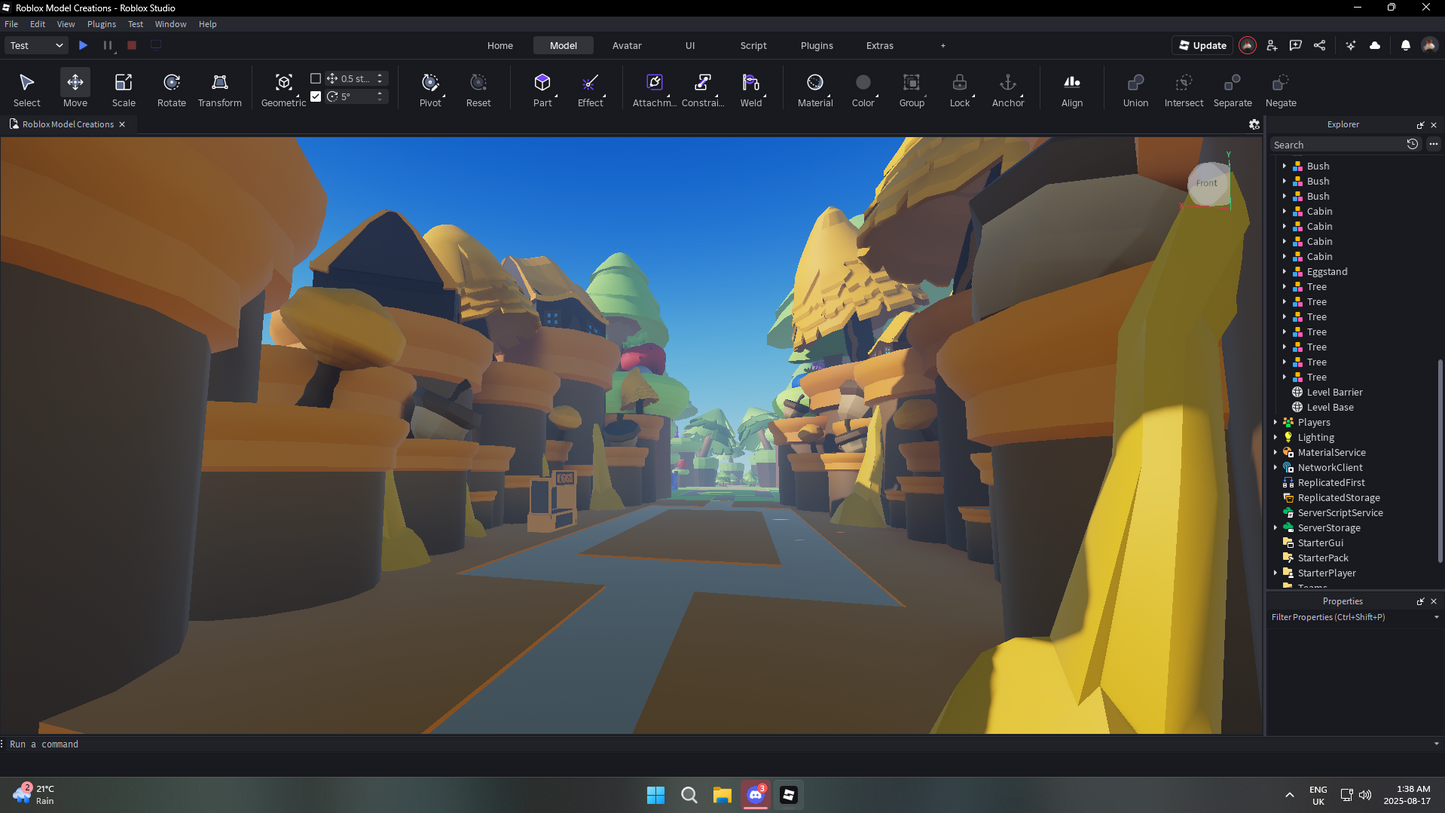
Task: Expand the Lighting service node
Action: 1276,438
